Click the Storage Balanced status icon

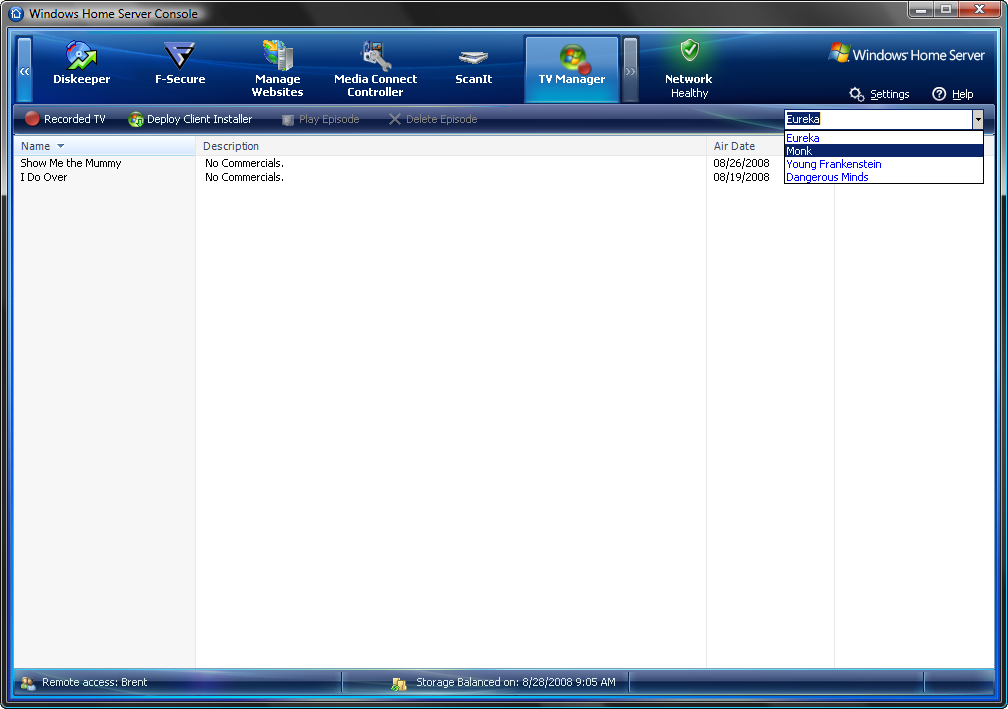click(x=399, y=683)
